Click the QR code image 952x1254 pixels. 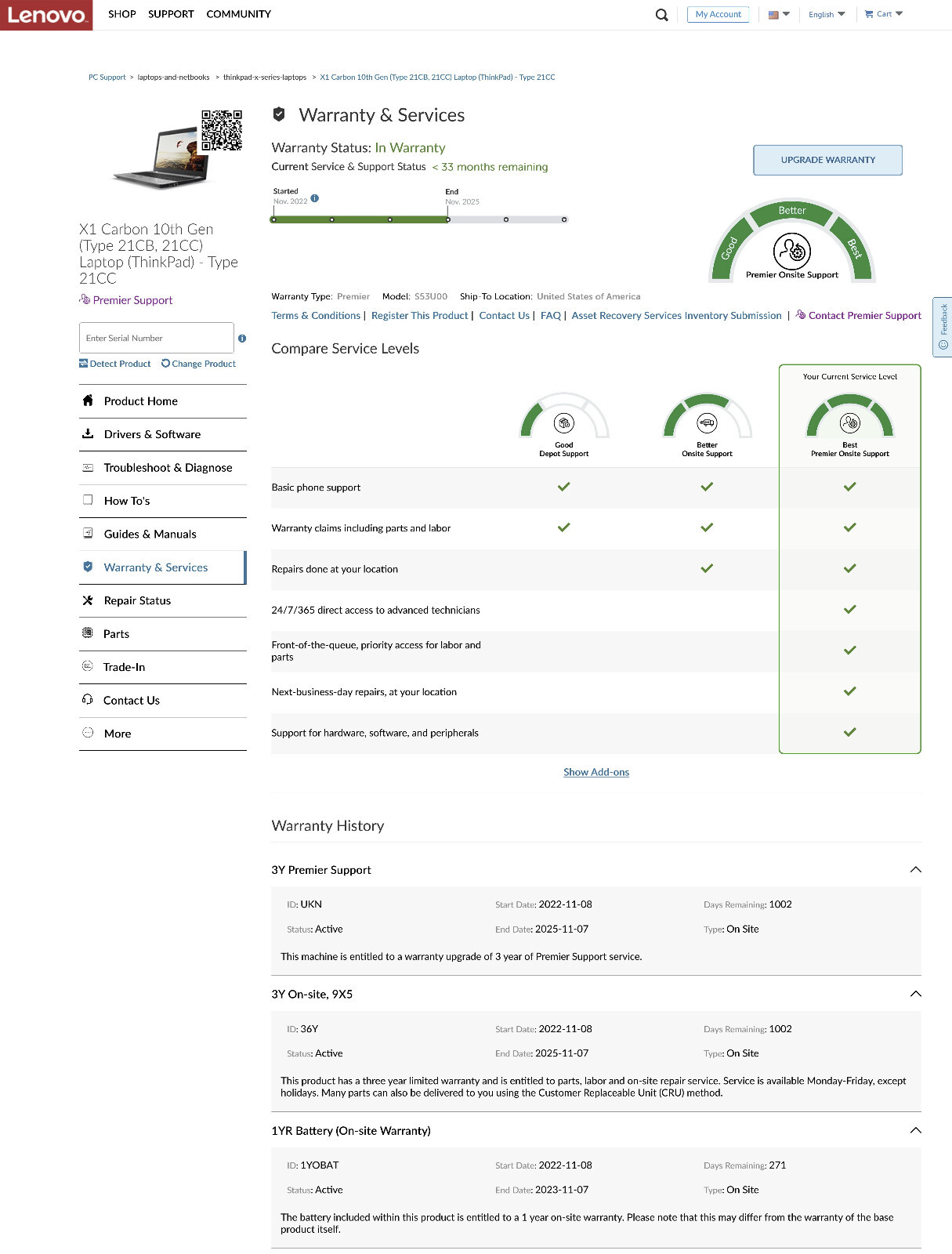pos(222,130)
